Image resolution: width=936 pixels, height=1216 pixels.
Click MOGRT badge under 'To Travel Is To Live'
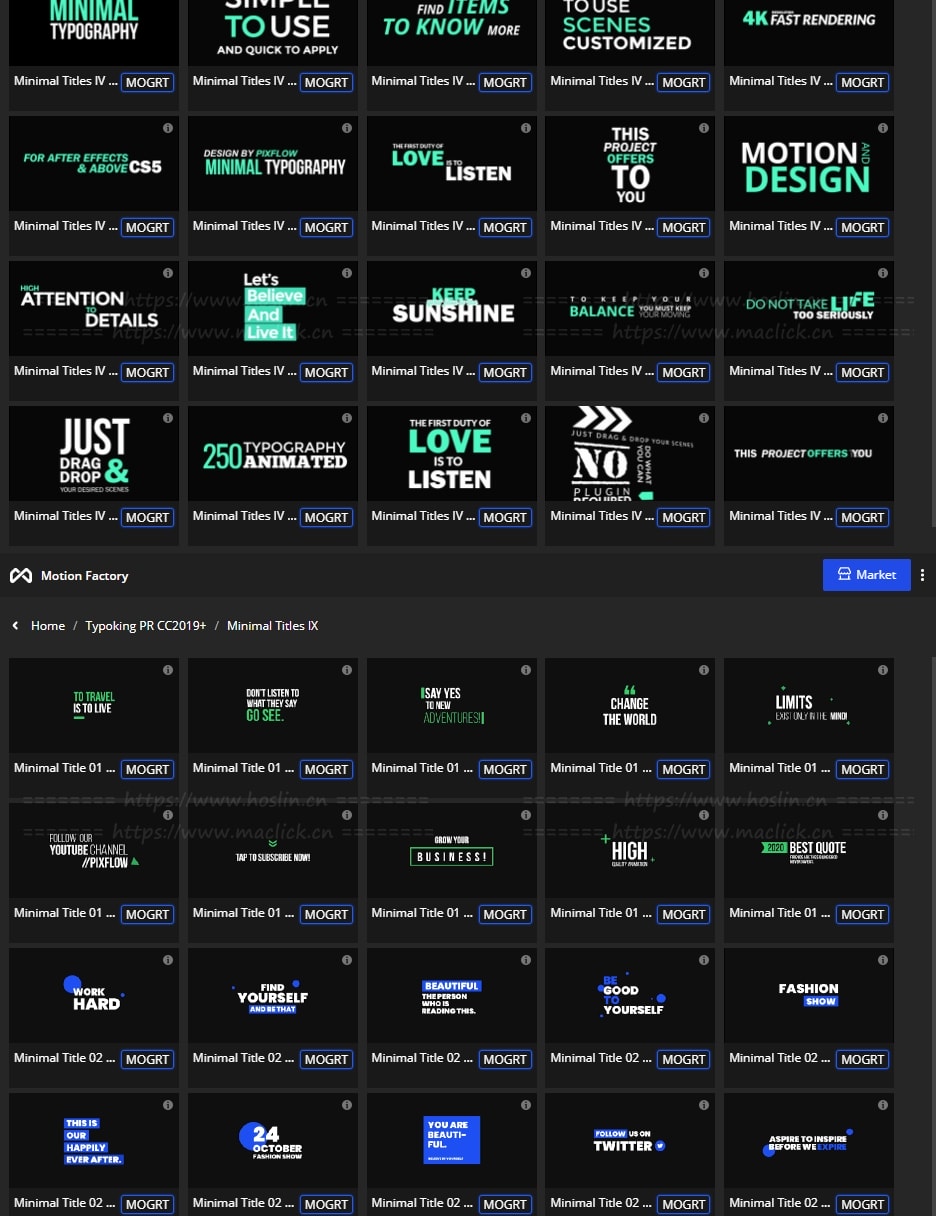pos(147,769)
